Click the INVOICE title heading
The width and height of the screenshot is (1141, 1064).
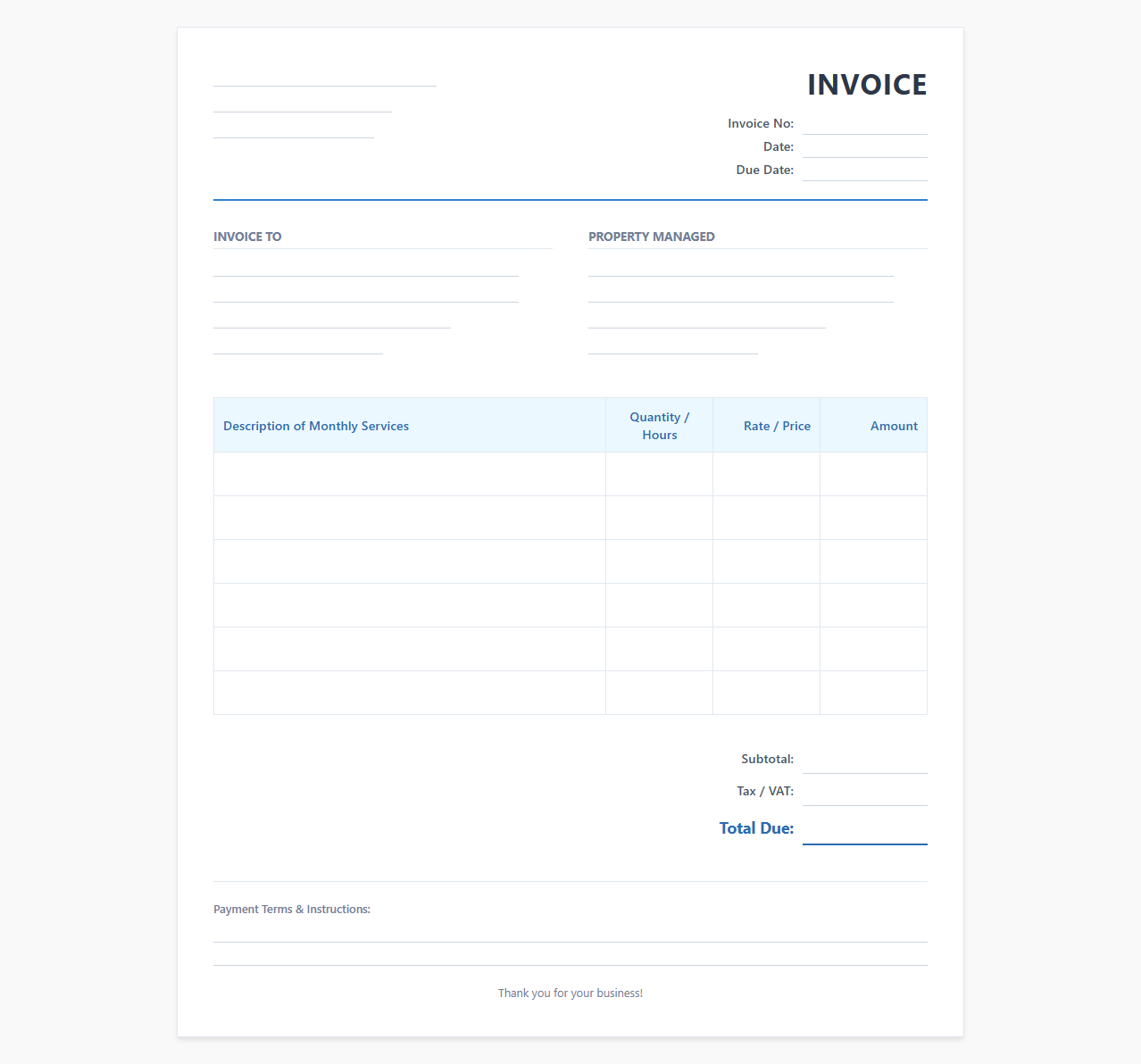point(867,85)
